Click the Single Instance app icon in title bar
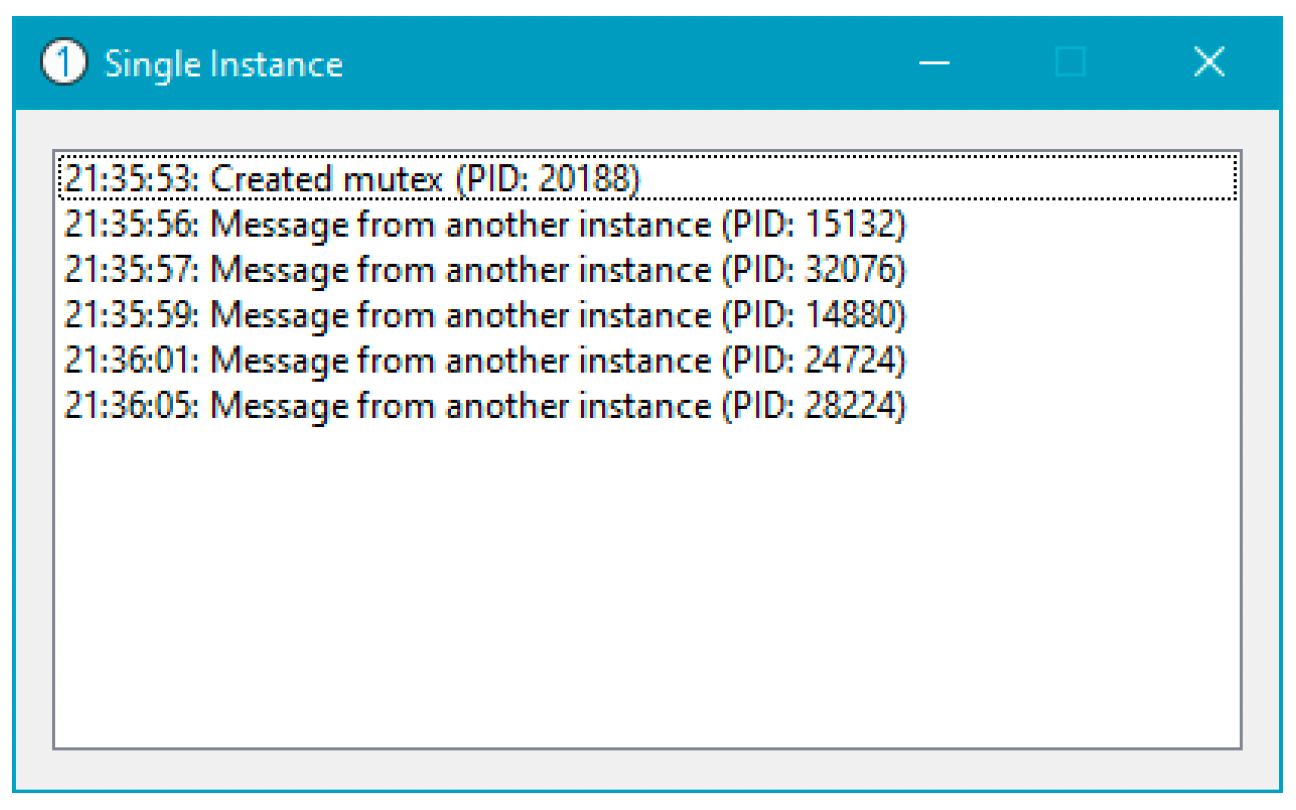1296x810 pixels. point(60,64)
